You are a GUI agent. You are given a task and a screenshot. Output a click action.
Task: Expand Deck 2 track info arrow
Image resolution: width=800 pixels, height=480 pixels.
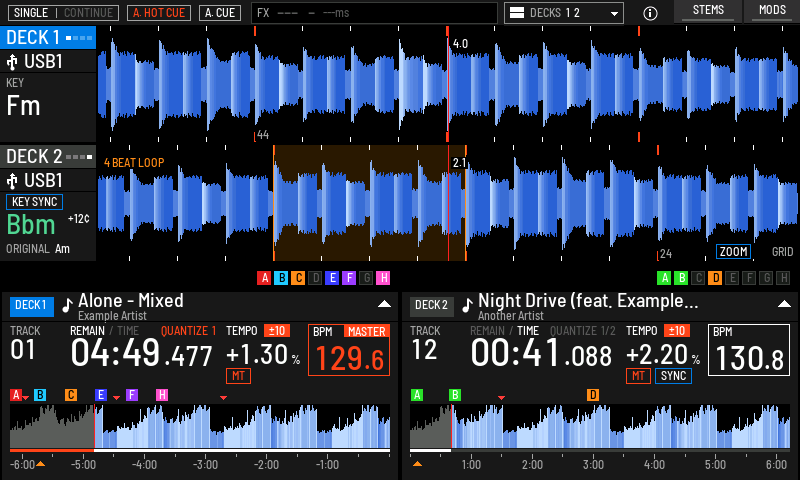click(784, 304)
